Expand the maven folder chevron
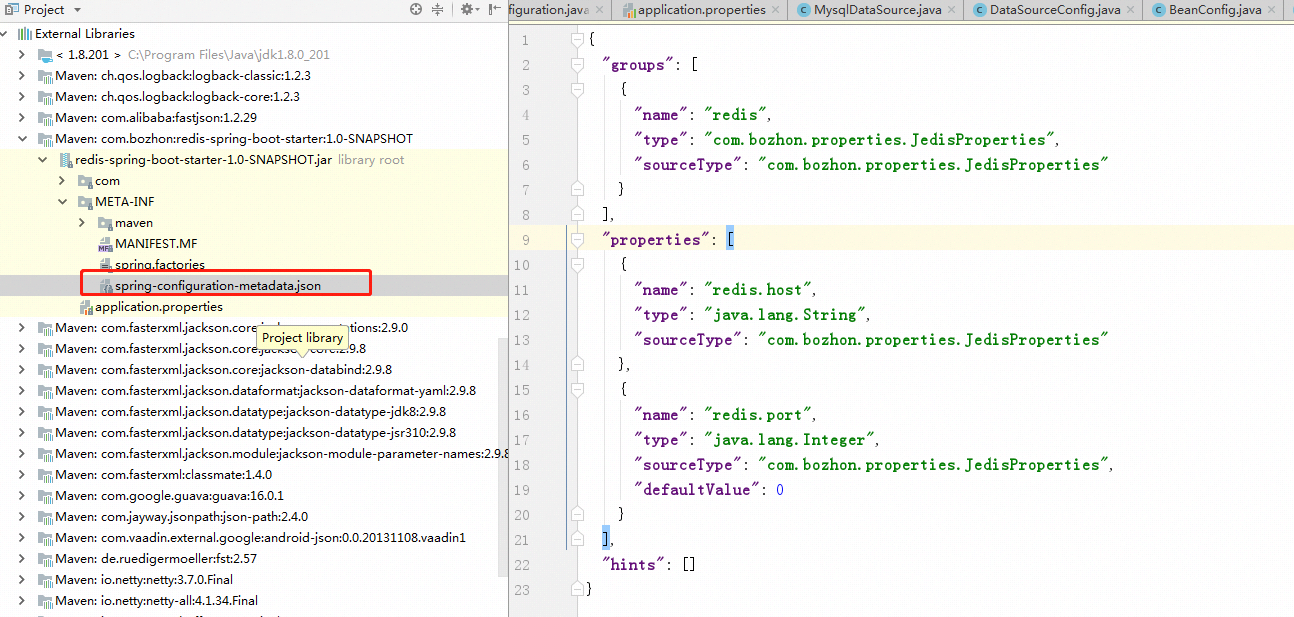The image size is (1294, 617). [82, 223]
